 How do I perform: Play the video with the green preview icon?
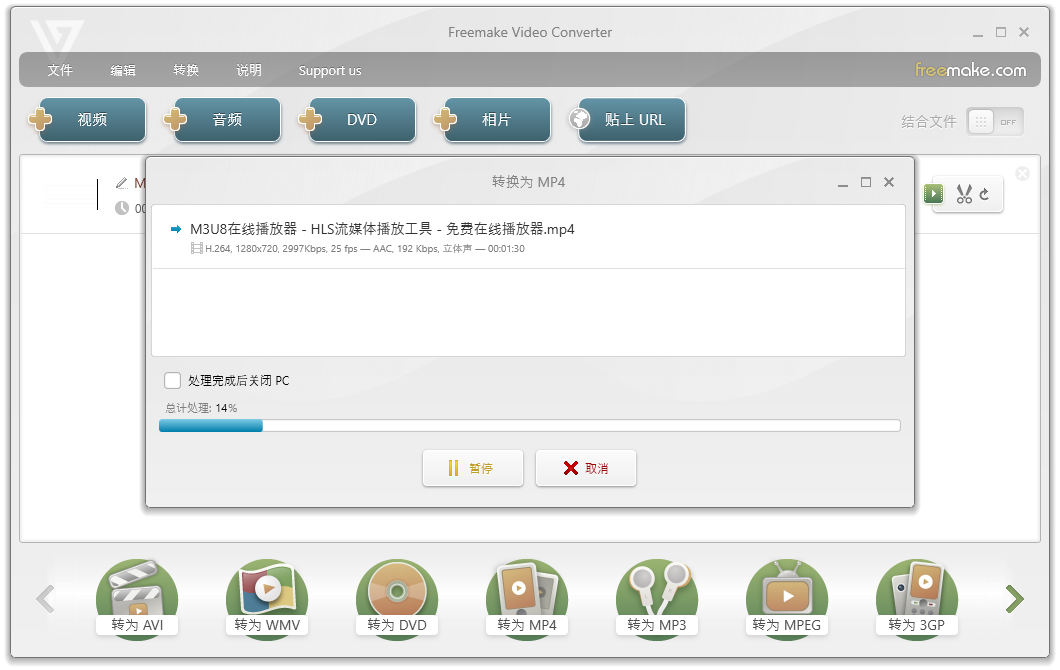click(x=934, y=194)
